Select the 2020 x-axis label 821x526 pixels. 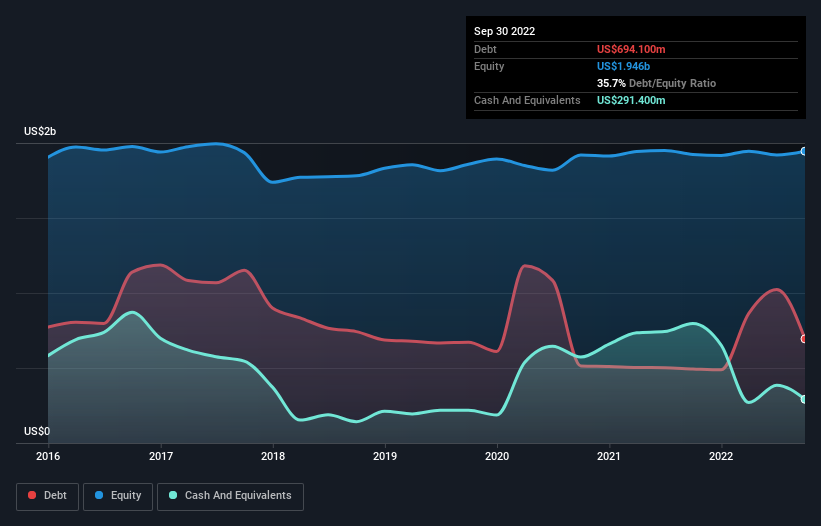coord(497,456)
